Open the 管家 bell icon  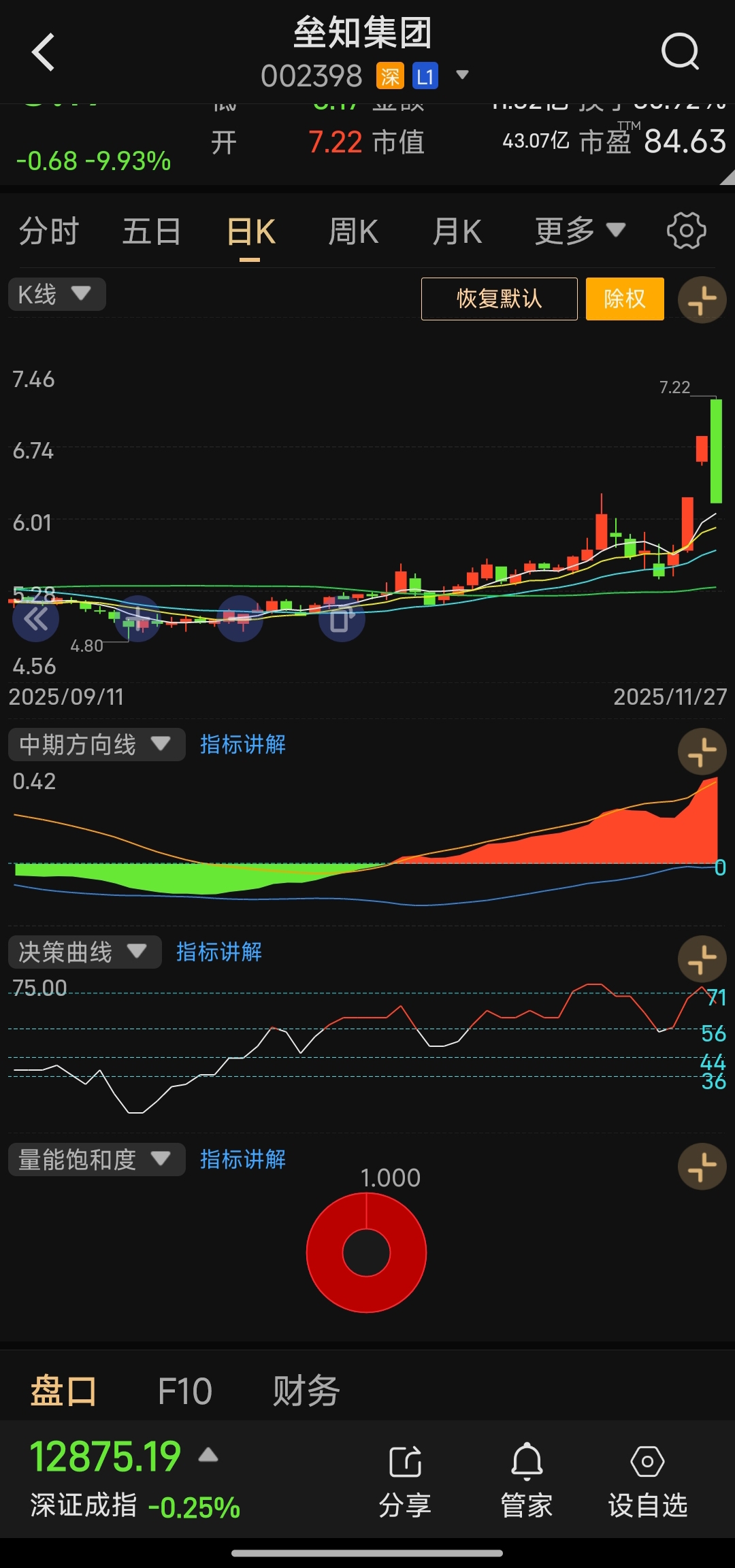(527, 1482)
